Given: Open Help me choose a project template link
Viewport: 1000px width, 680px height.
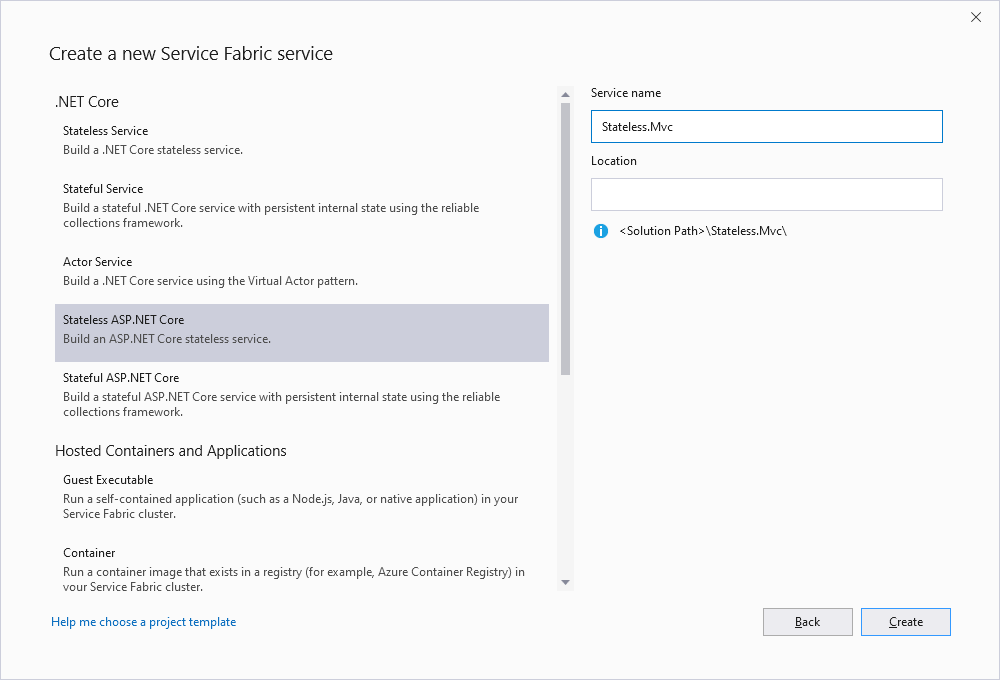Looking at the screenshot, I should point(143,622).
